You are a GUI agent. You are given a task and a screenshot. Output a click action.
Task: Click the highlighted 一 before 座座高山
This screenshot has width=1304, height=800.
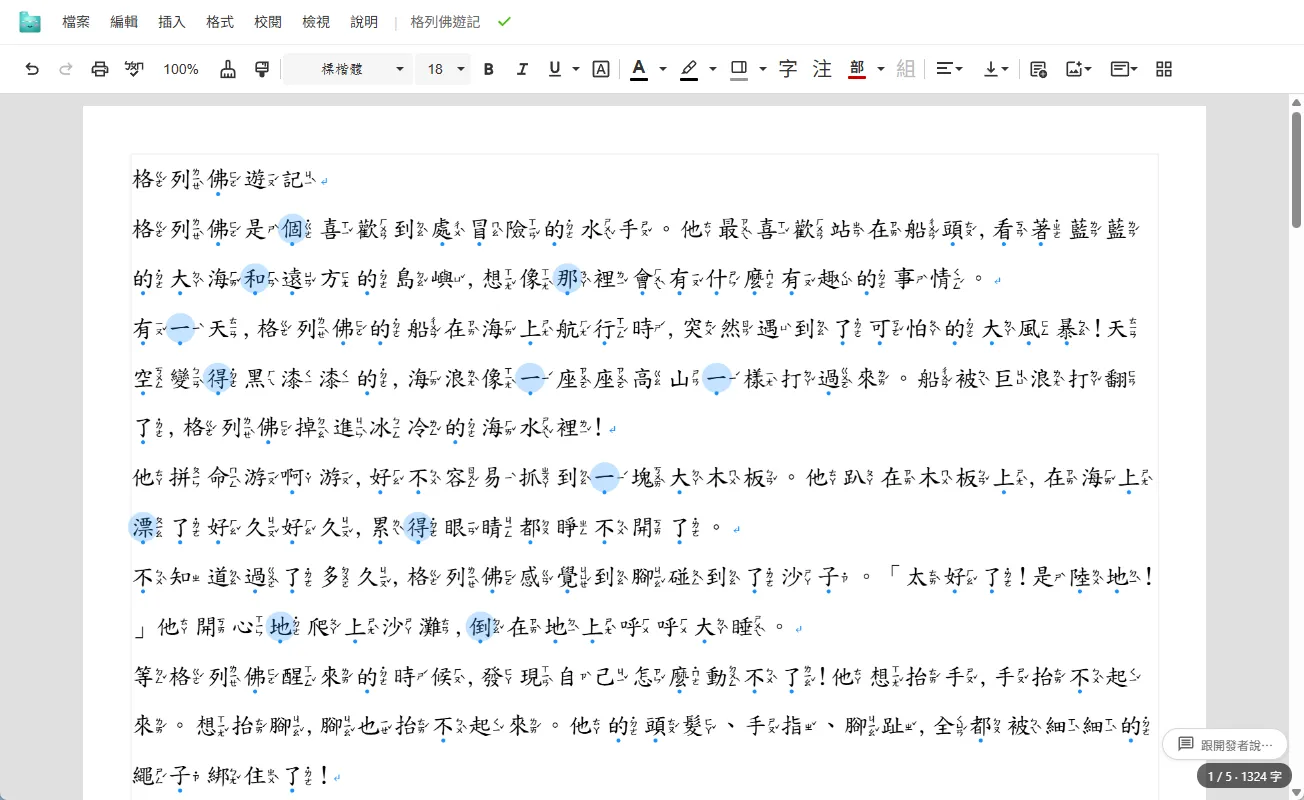point(529,379)
